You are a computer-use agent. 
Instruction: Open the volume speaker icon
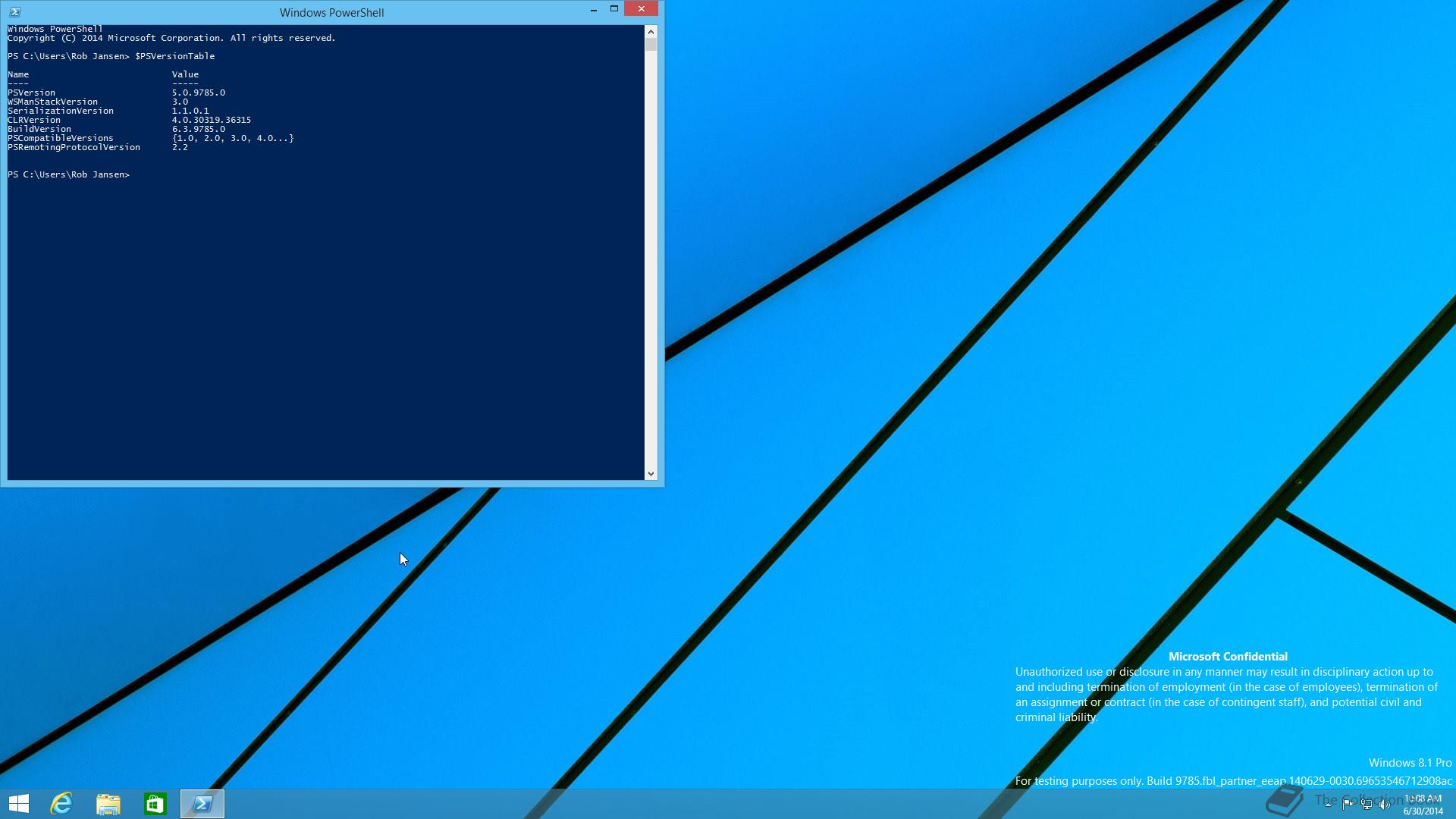pos(1385,805)
